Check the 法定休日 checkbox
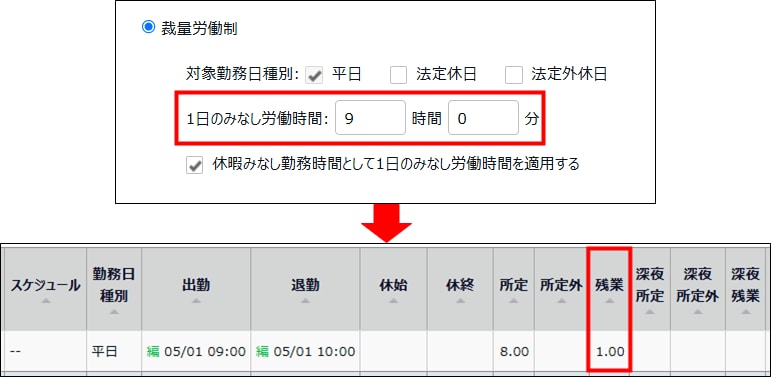771x377 pixels. (398, 75)
